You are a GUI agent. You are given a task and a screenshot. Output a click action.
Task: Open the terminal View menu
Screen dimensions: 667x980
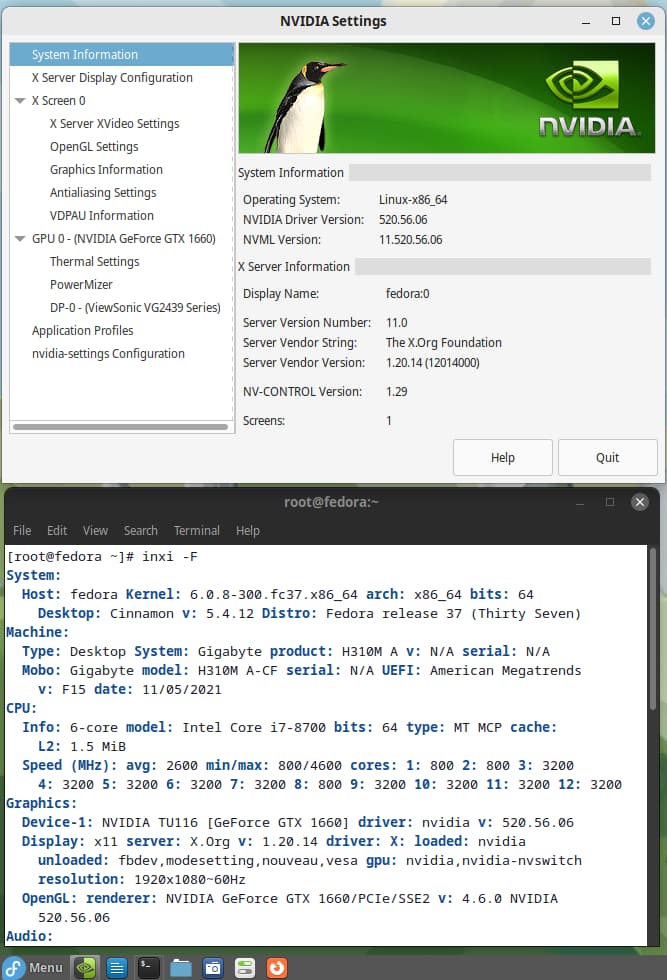pos(95,531)
